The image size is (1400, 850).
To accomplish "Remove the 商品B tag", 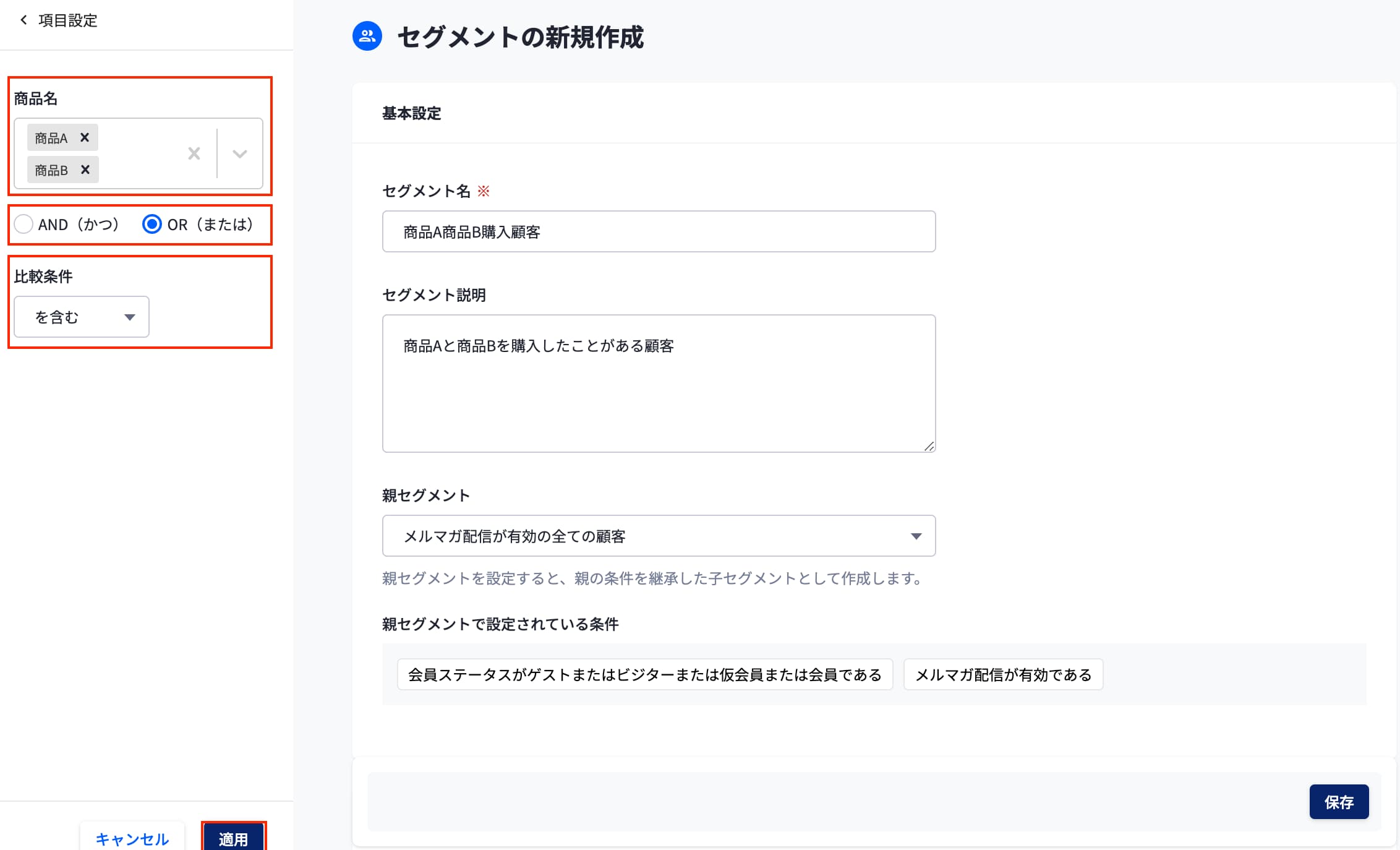I will 85,170.
